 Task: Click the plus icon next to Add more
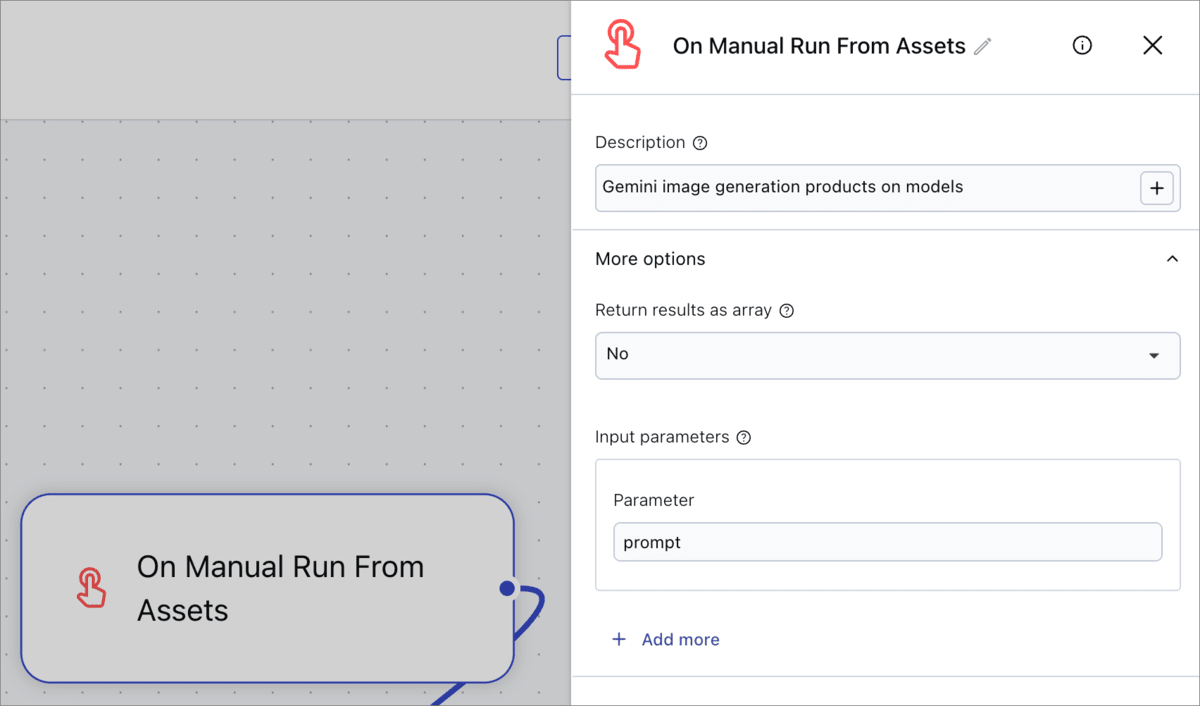(619, 639)
